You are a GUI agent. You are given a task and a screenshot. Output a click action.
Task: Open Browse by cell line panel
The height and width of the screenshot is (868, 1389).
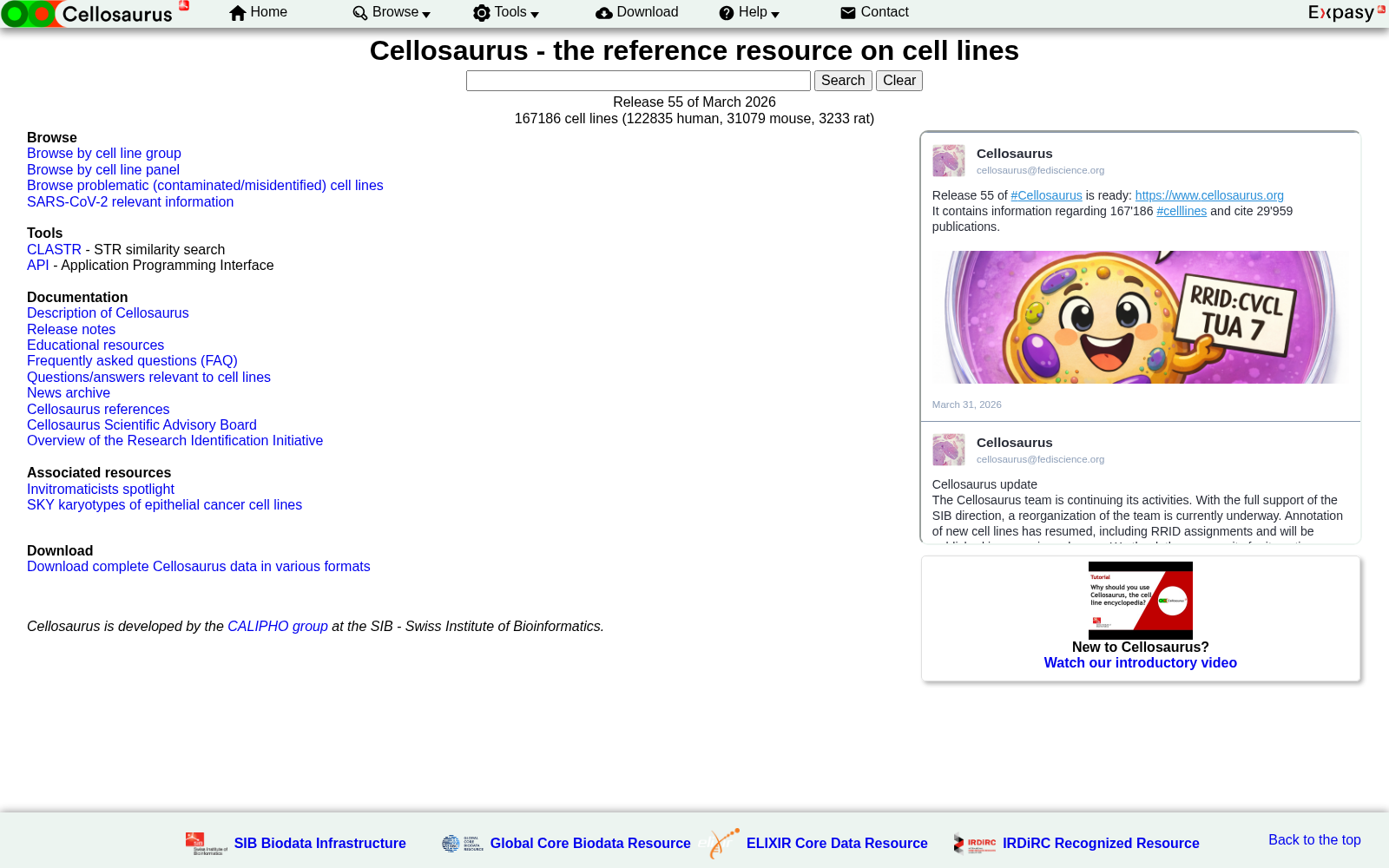[103, 170]
